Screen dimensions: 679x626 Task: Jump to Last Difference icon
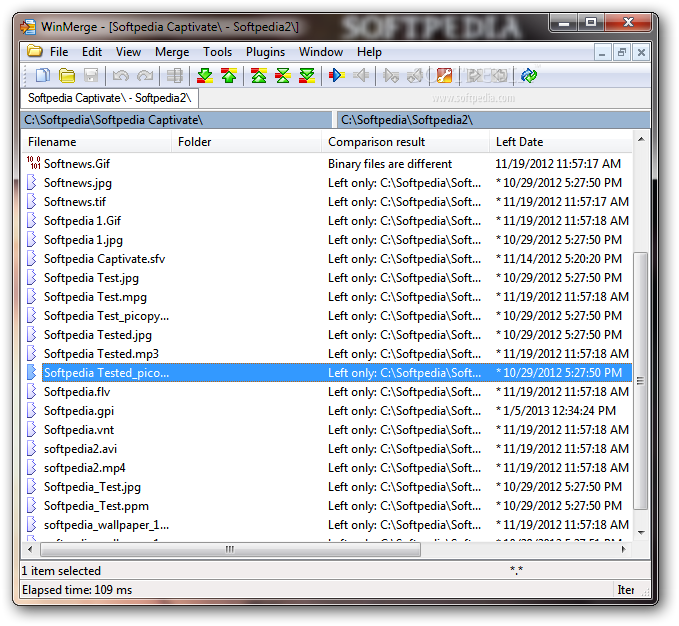coord(307,76)
